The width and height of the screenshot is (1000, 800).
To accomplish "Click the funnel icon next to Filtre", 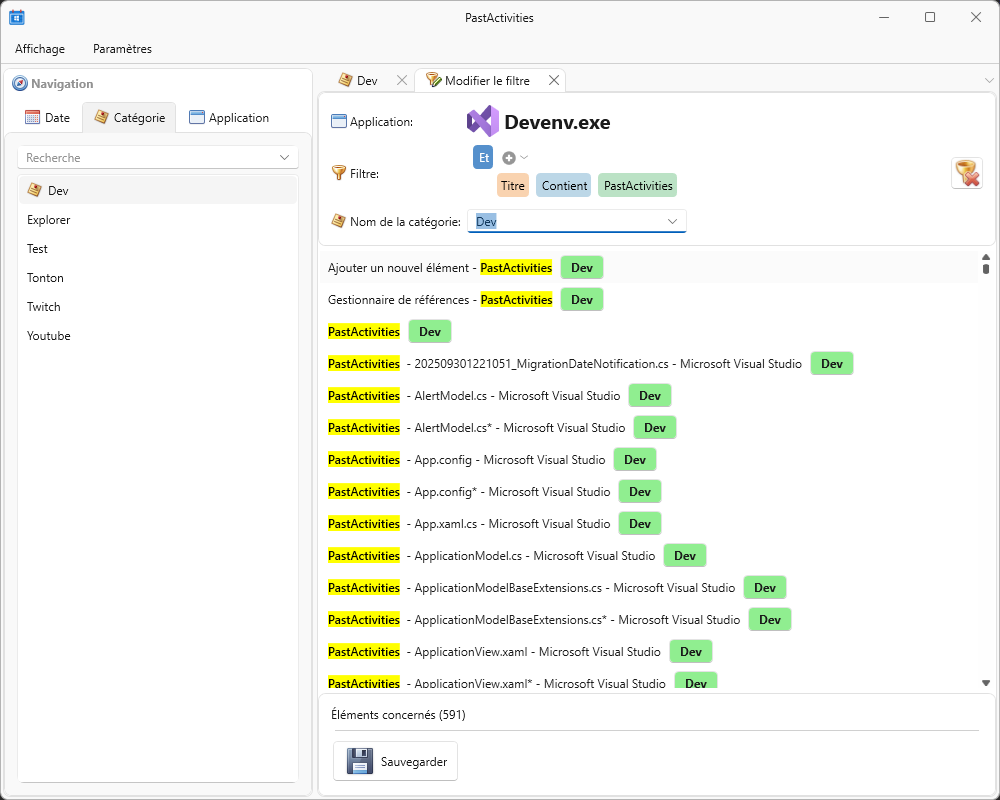I will click(338, 173).
